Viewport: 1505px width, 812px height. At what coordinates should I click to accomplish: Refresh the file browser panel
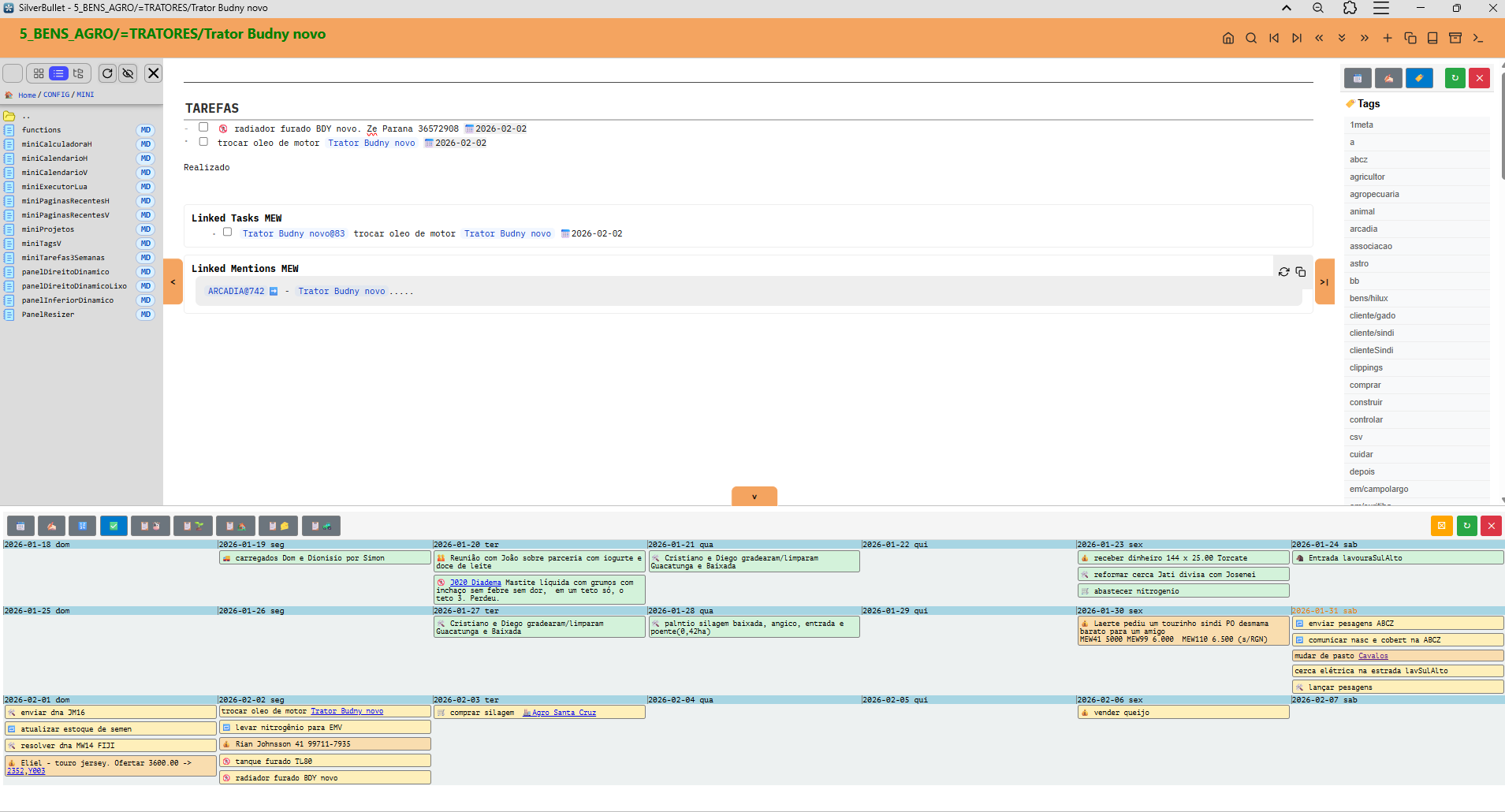pos(107,73)
